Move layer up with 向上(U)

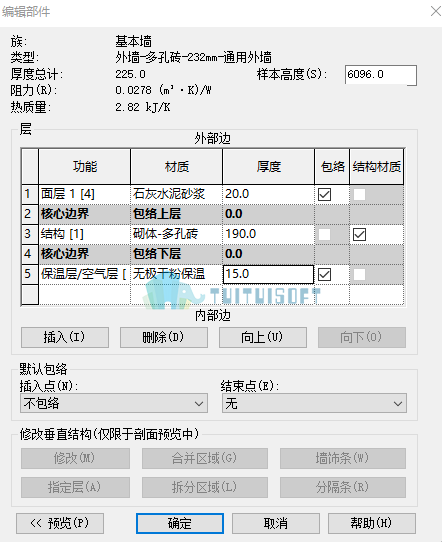click(263, 337)
